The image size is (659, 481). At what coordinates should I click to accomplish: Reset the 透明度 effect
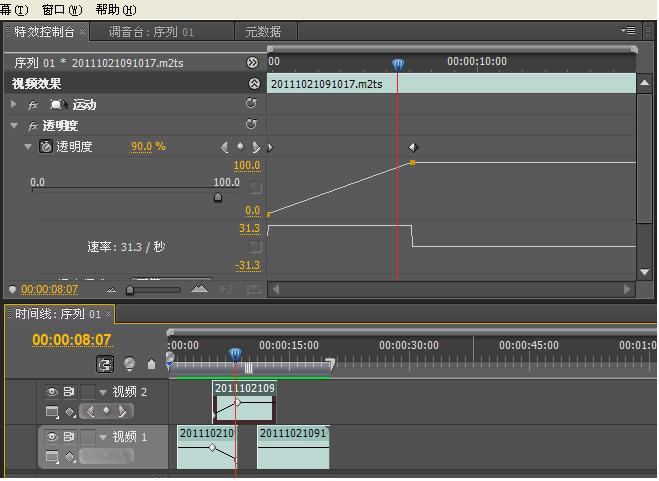tap(251, 124)
